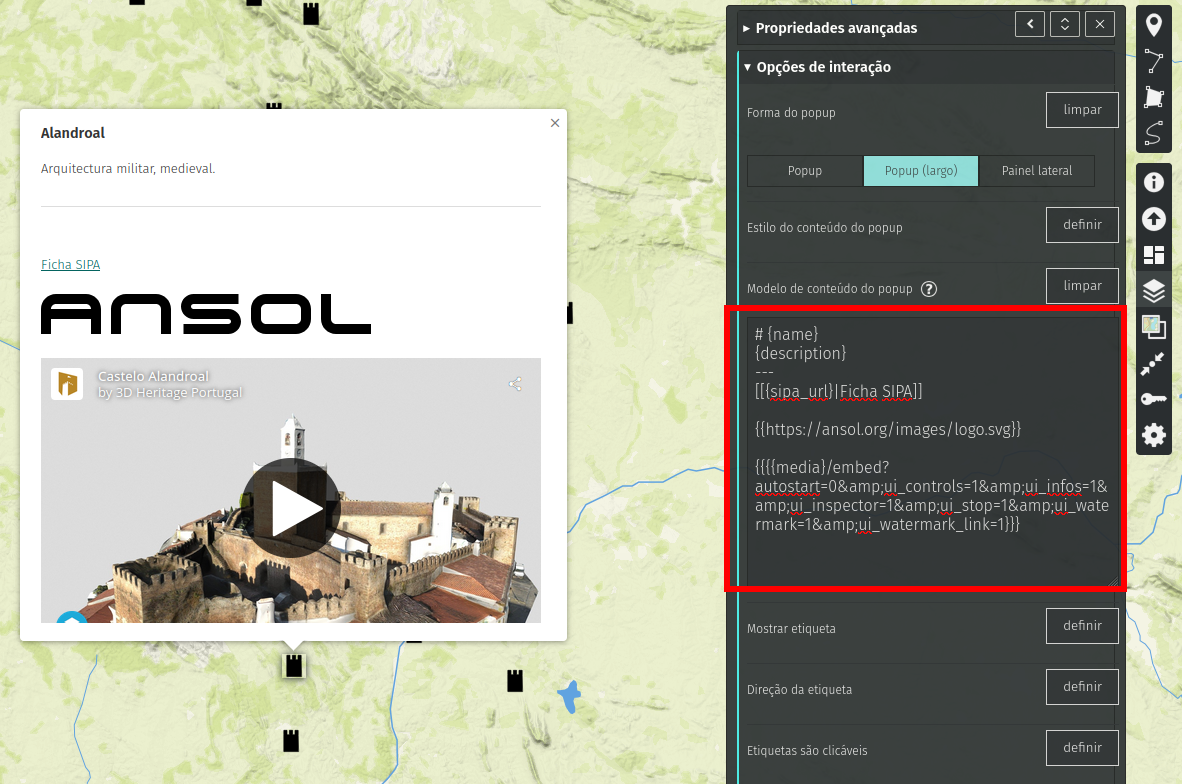Open the tile layers map icon
Image resolution: width=1182 pixels, height=784 pixels.
[1153, 327]
